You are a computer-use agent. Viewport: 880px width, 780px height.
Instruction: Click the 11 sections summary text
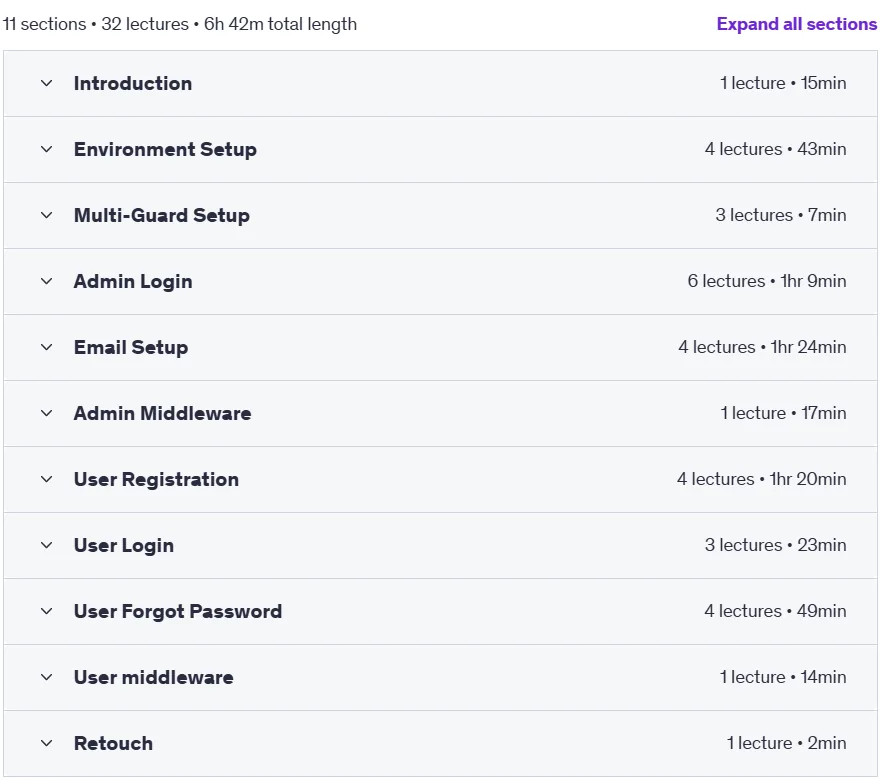[180, 24]
